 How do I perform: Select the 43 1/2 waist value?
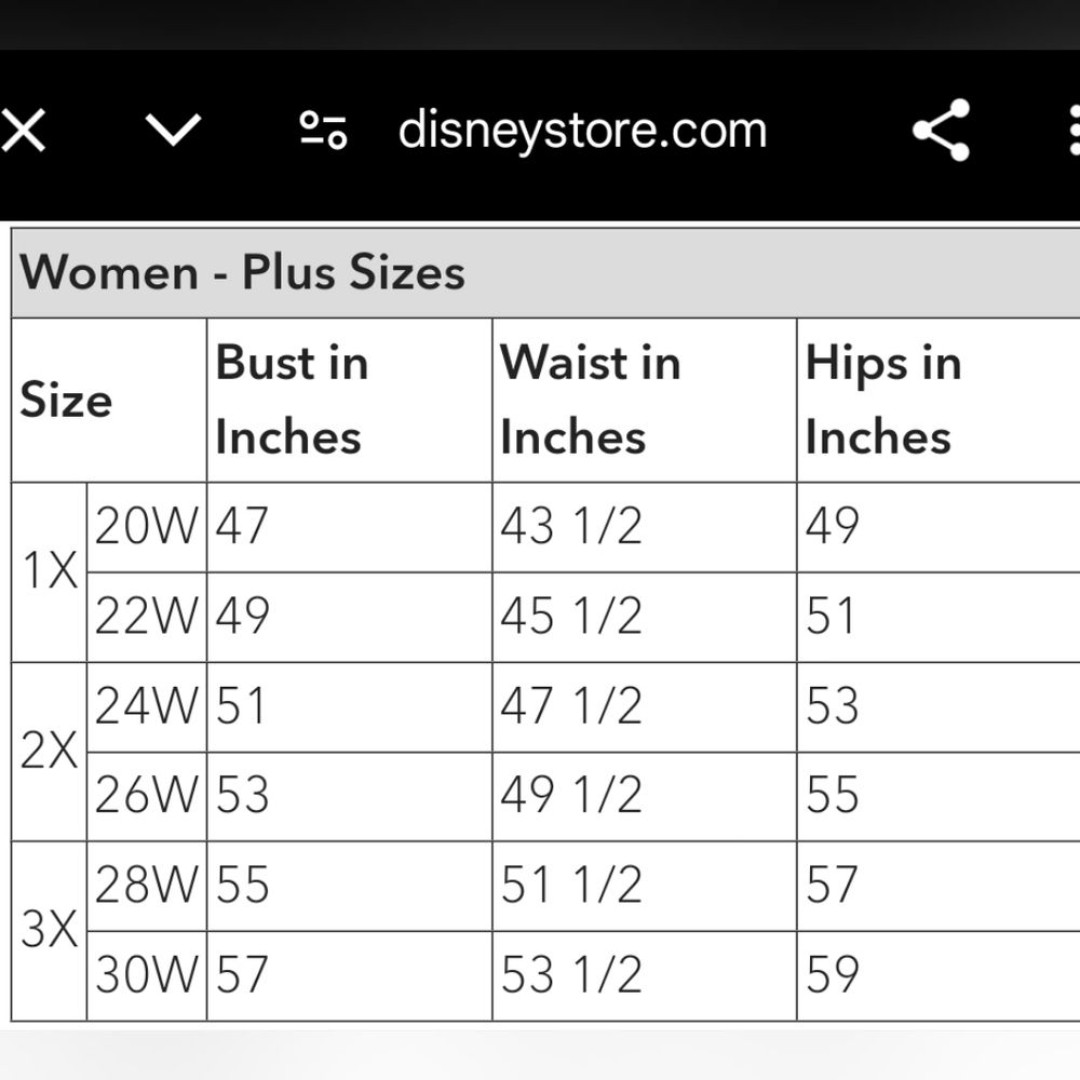tap(571, 527)
